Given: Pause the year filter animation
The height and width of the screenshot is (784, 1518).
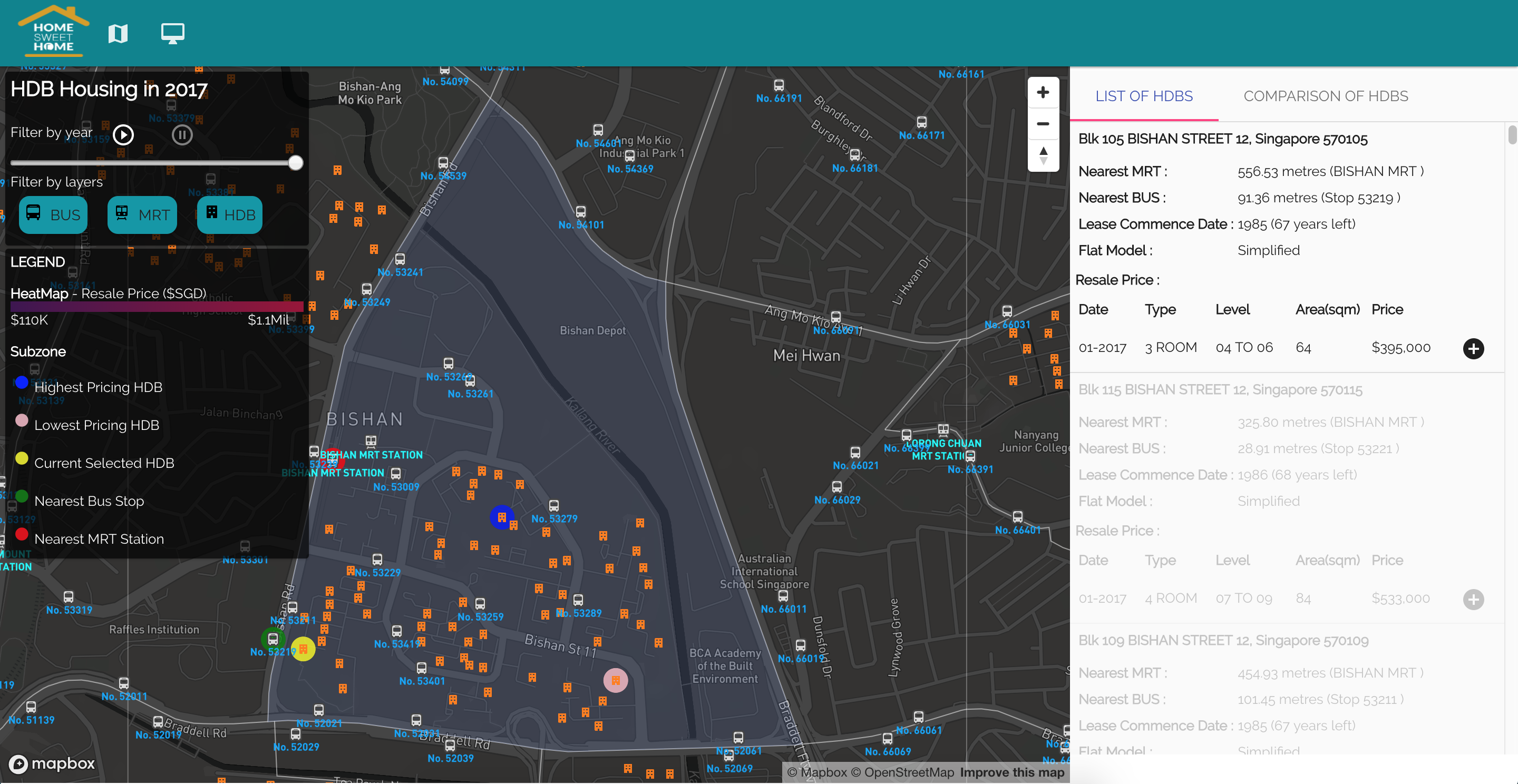Looking at the screenshot, I should [182, 135].
